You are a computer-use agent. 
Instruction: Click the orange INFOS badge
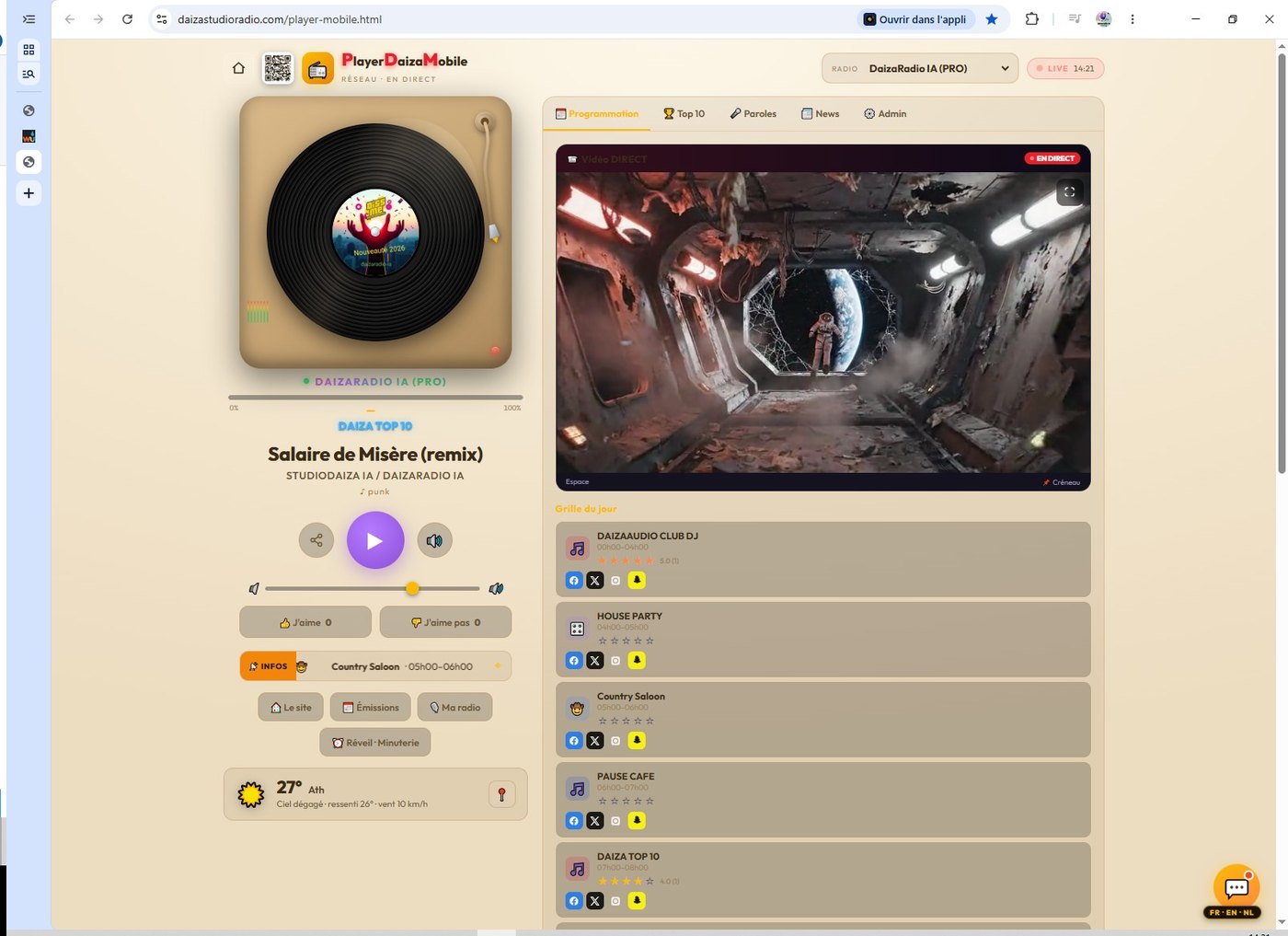click(269, 666)
